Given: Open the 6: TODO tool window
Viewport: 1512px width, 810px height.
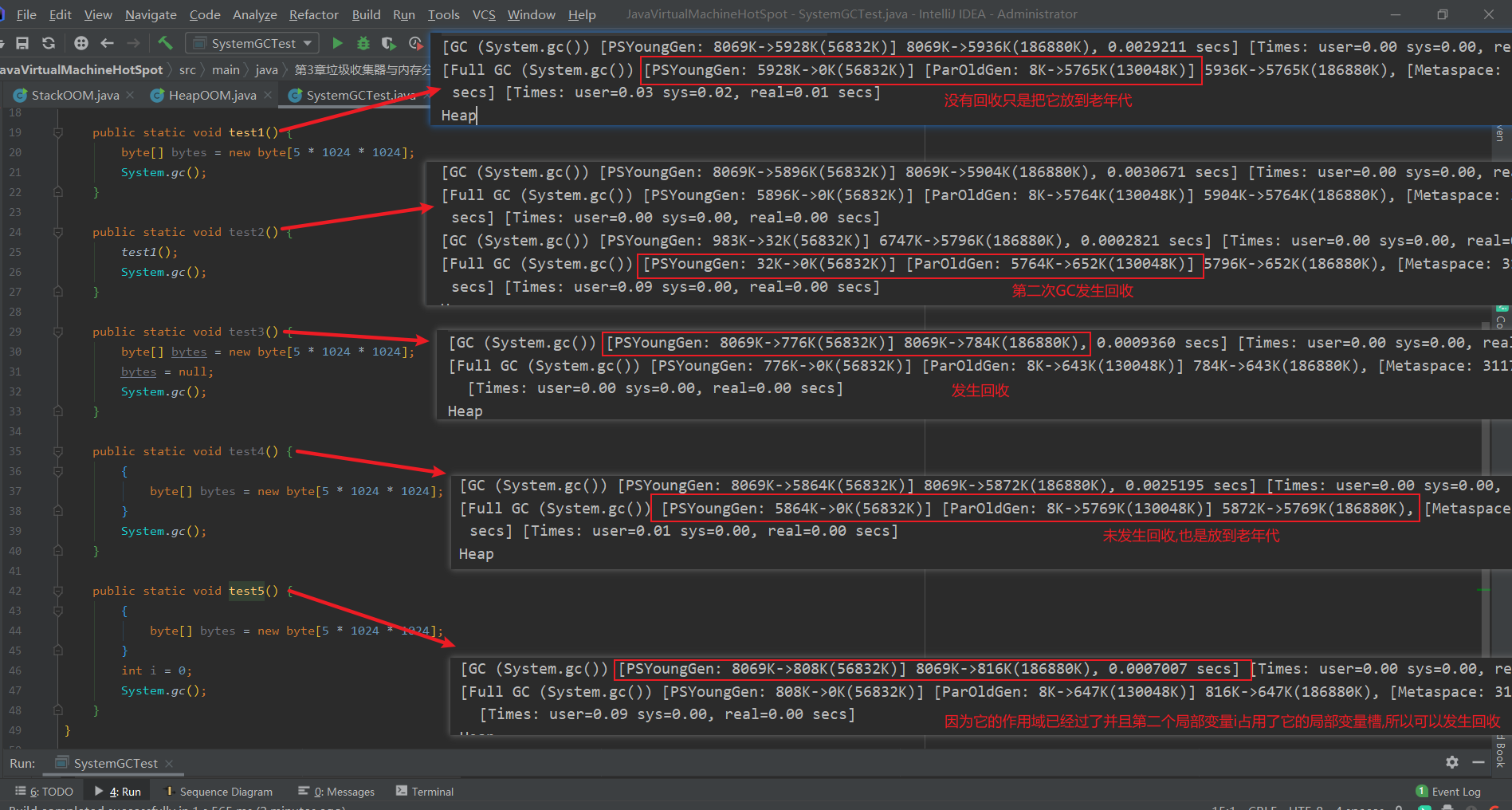Looking at the screenshot, I should [x=44, y=791].
